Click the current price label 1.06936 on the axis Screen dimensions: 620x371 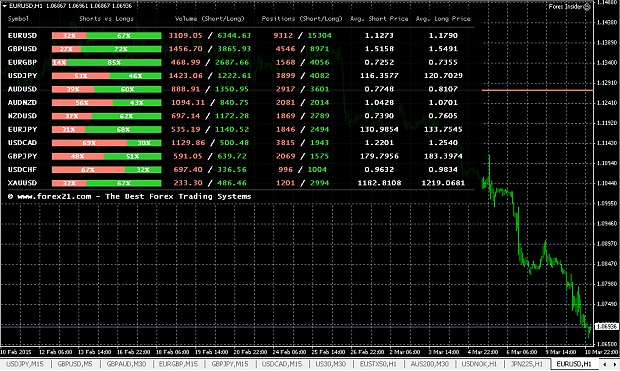click(607, 327)
